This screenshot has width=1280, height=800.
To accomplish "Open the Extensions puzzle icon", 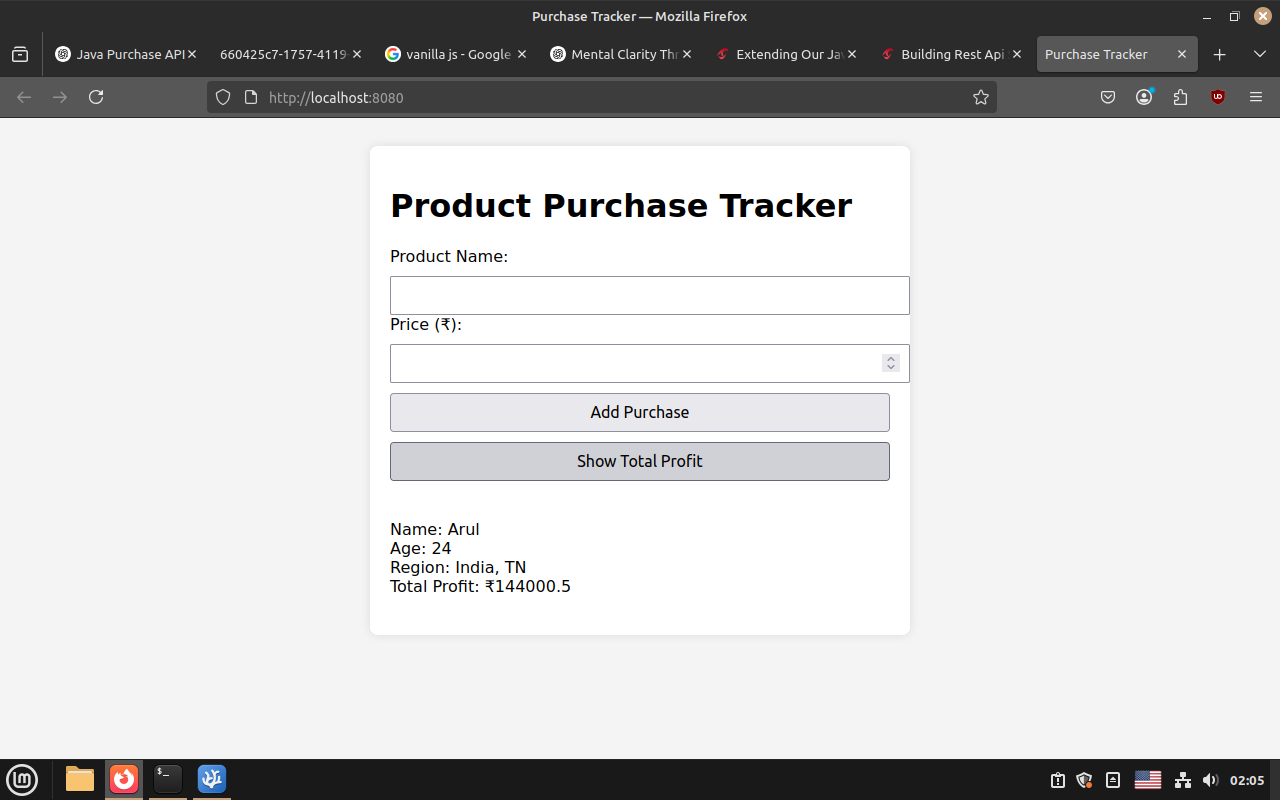I will point(1181,97).
